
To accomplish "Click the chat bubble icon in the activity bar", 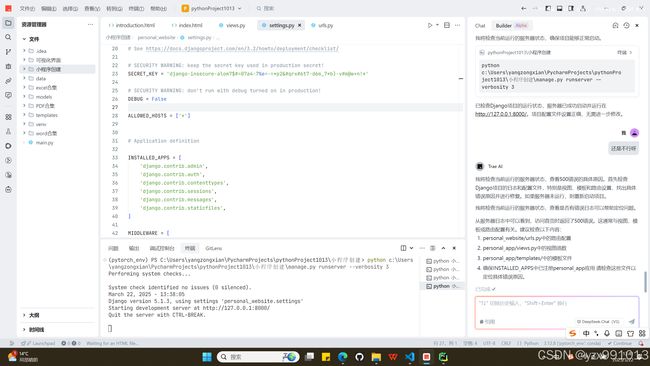I will click(x=8, y=95).
